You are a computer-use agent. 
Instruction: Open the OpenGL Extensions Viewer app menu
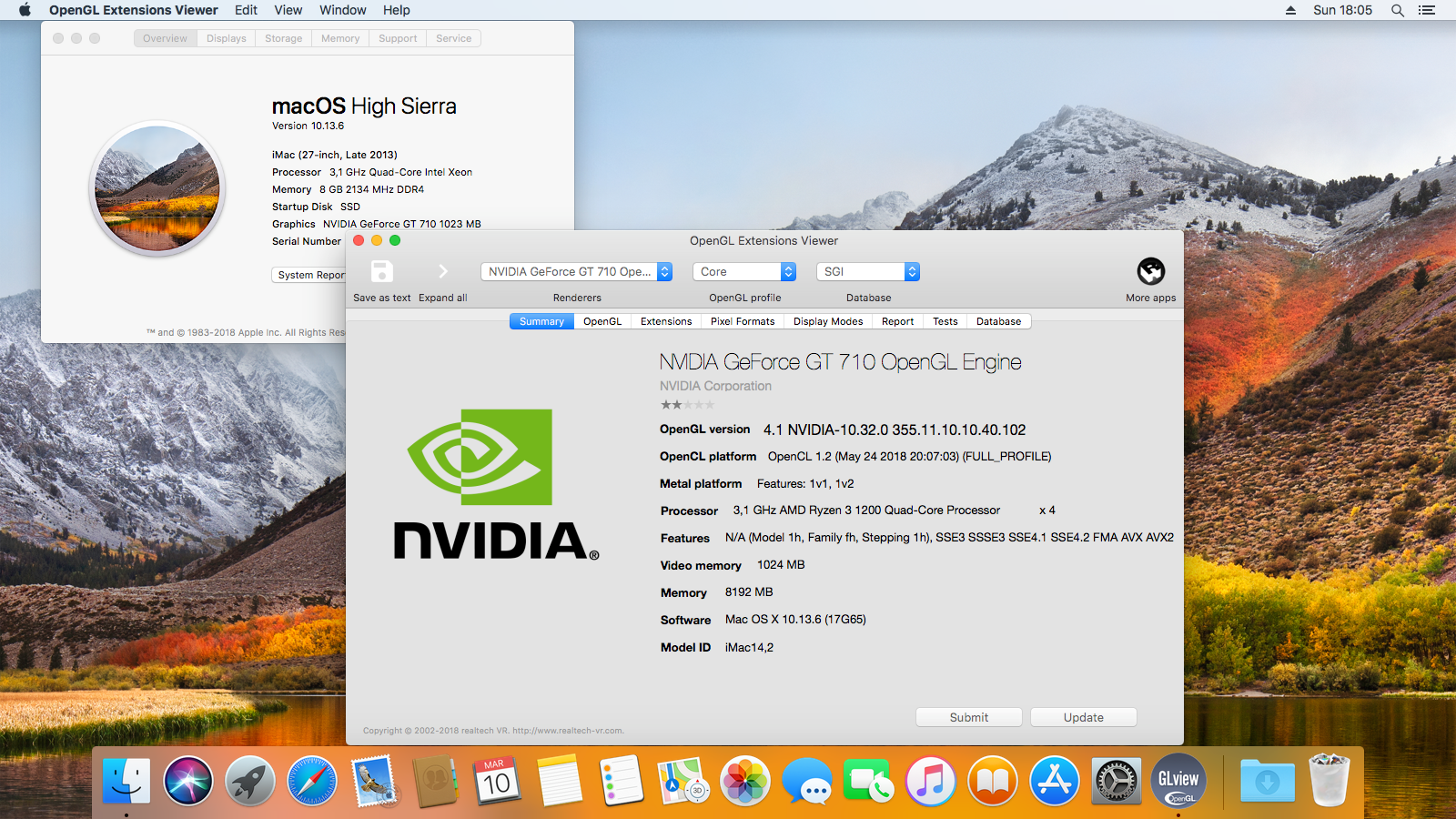pyautogui.click(x=134, y=10)
